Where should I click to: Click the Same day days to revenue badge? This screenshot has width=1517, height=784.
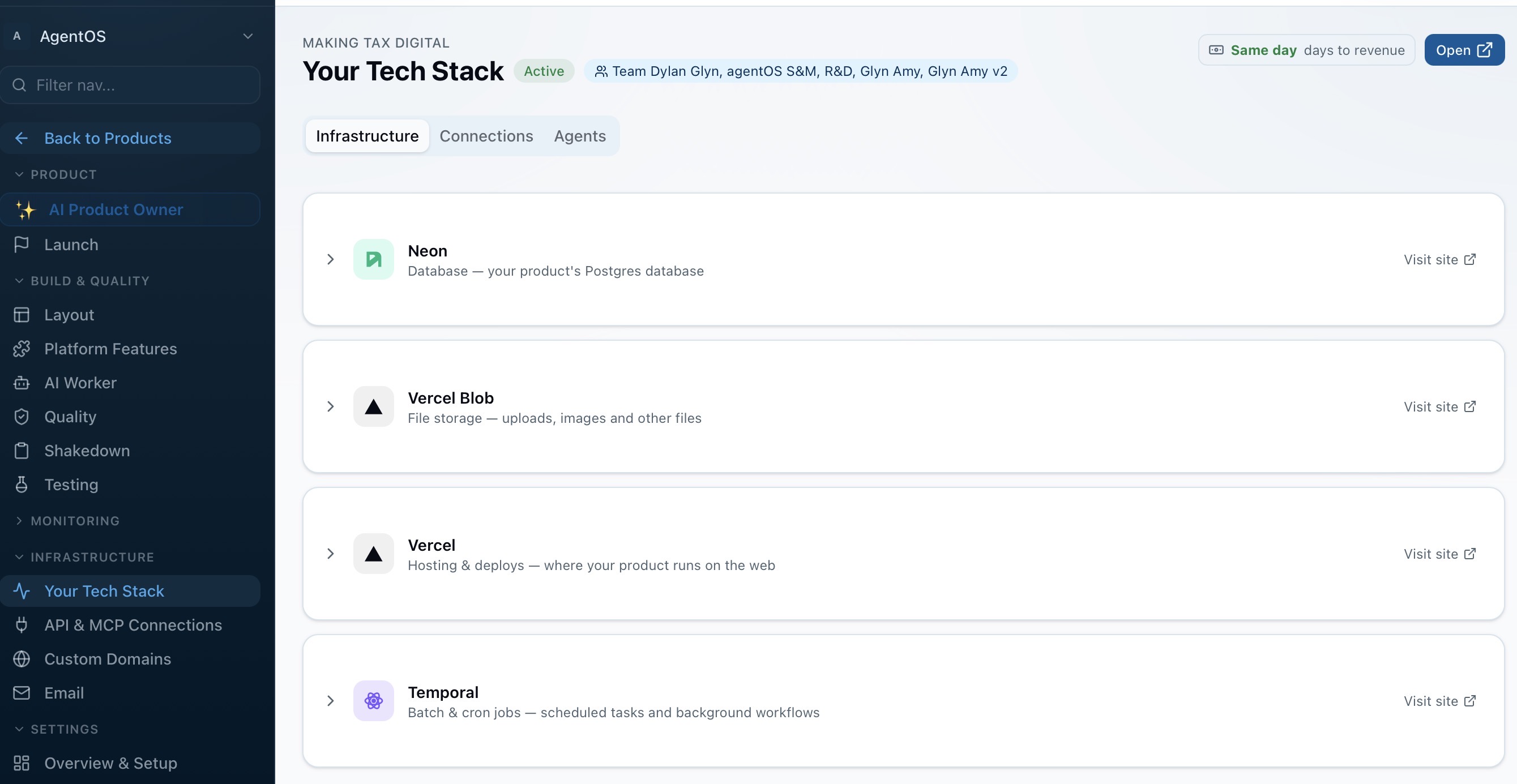(1306, 50)
